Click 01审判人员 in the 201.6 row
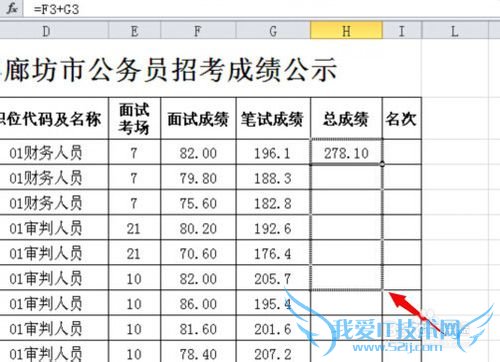This screenshot has height=362, width=500. 46,328
